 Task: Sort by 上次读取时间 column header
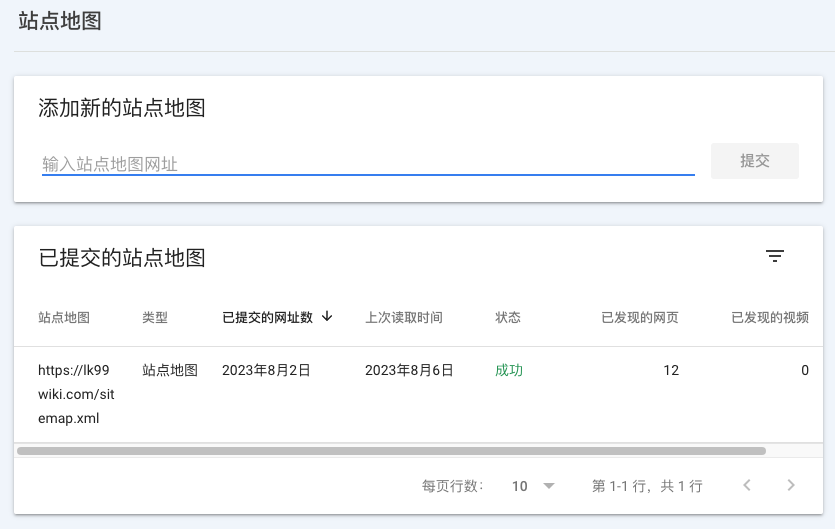coord(404,318)
